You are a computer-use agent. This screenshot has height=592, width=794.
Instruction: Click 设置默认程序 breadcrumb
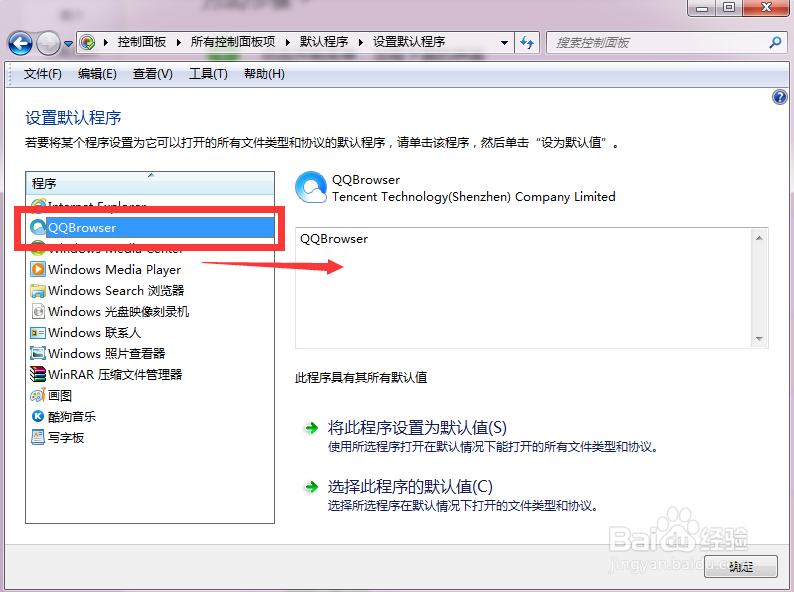pos(409,42)
